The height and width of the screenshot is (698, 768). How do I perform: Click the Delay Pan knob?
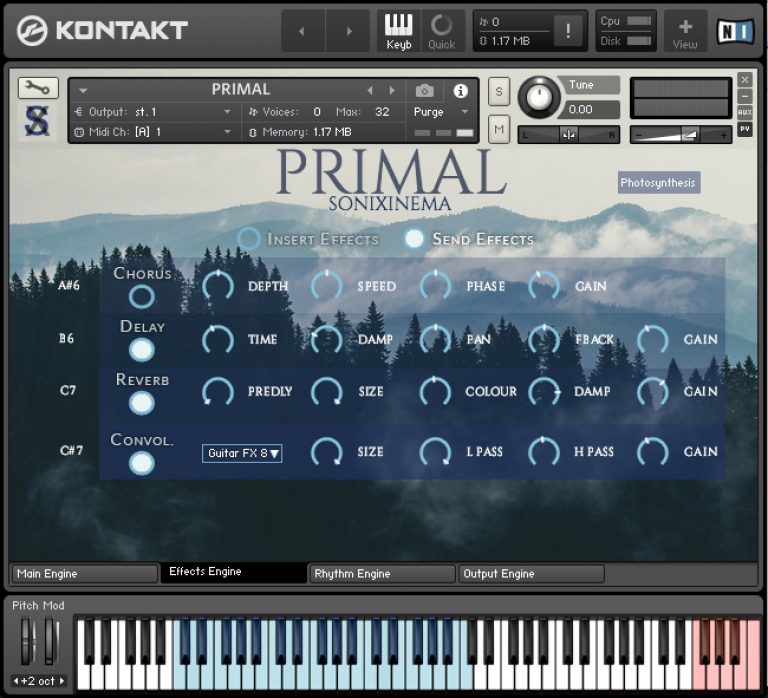point(435,339)
